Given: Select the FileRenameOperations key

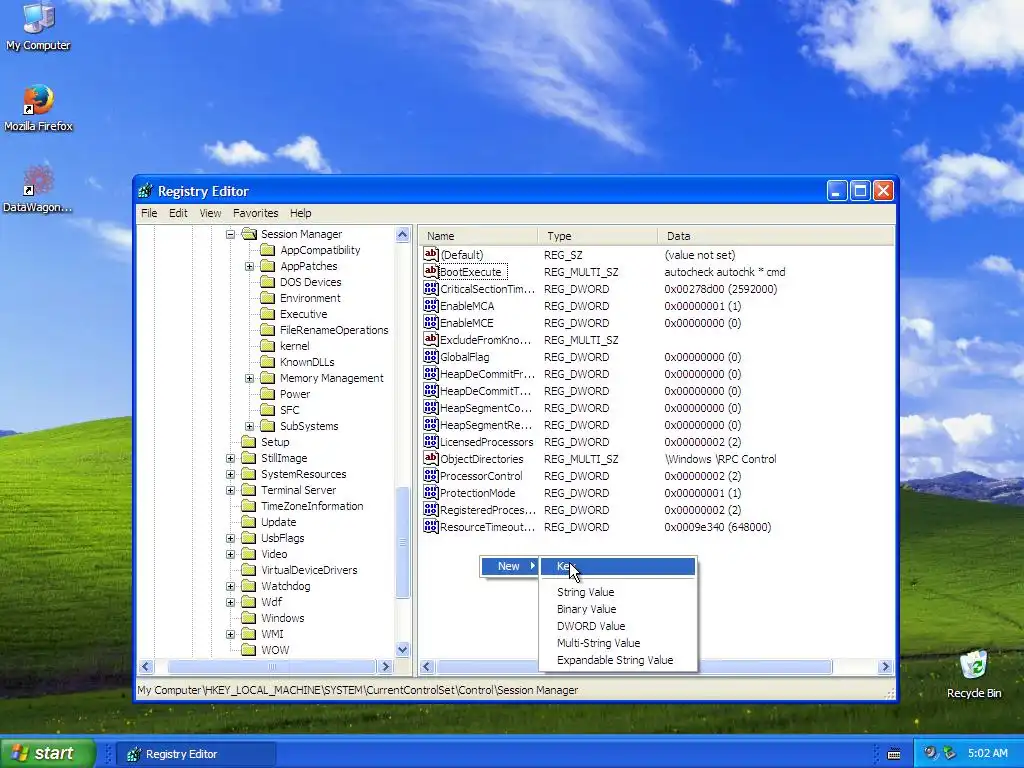Looking at the screenshot, I should [334, 330].
